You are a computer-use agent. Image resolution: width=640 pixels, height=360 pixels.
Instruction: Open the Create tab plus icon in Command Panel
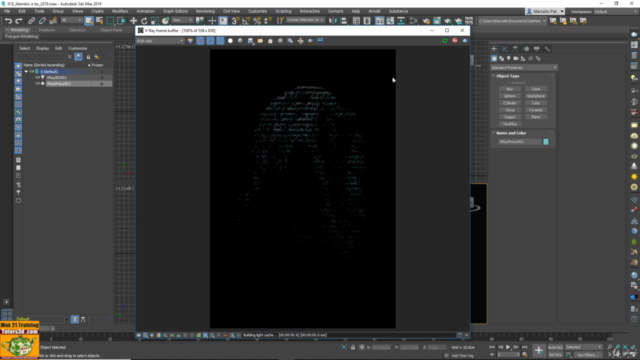tap(494, 49)
